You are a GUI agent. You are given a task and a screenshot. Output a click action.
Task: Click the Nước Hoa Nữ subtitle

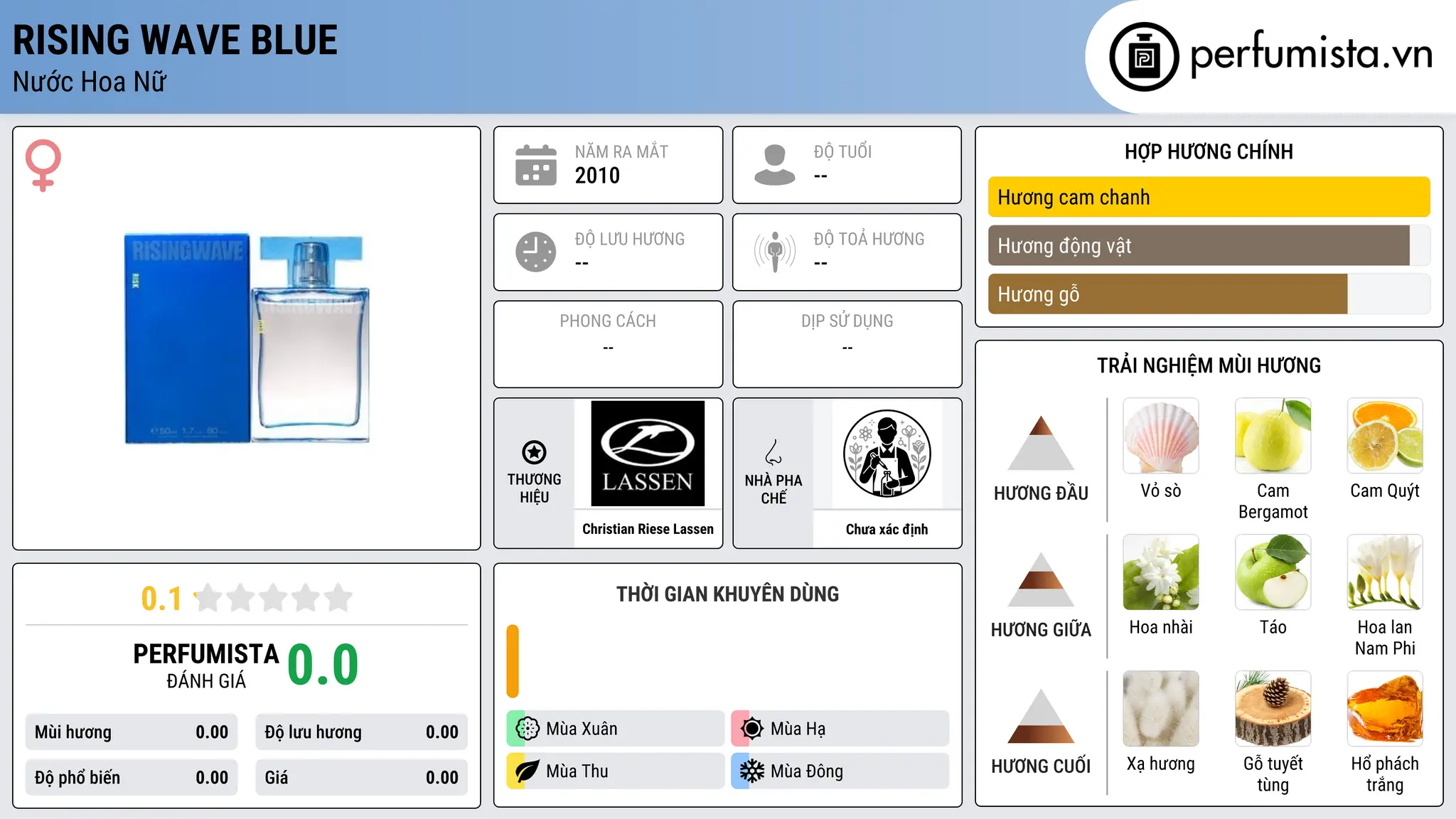[90, 82]
